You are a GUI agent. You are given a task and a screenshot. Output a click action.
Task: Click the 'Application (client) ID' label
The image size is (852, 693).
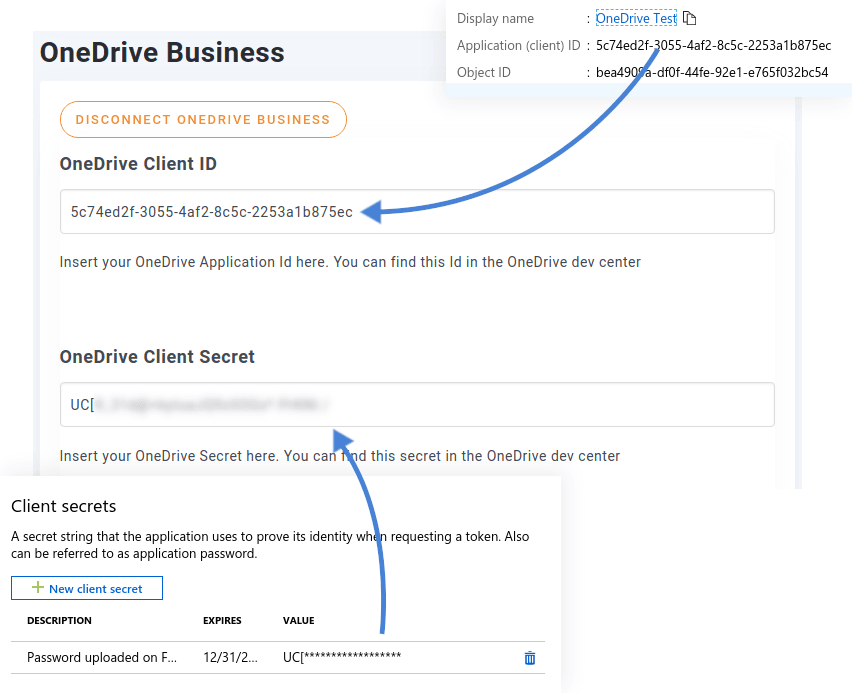(518, 46)
